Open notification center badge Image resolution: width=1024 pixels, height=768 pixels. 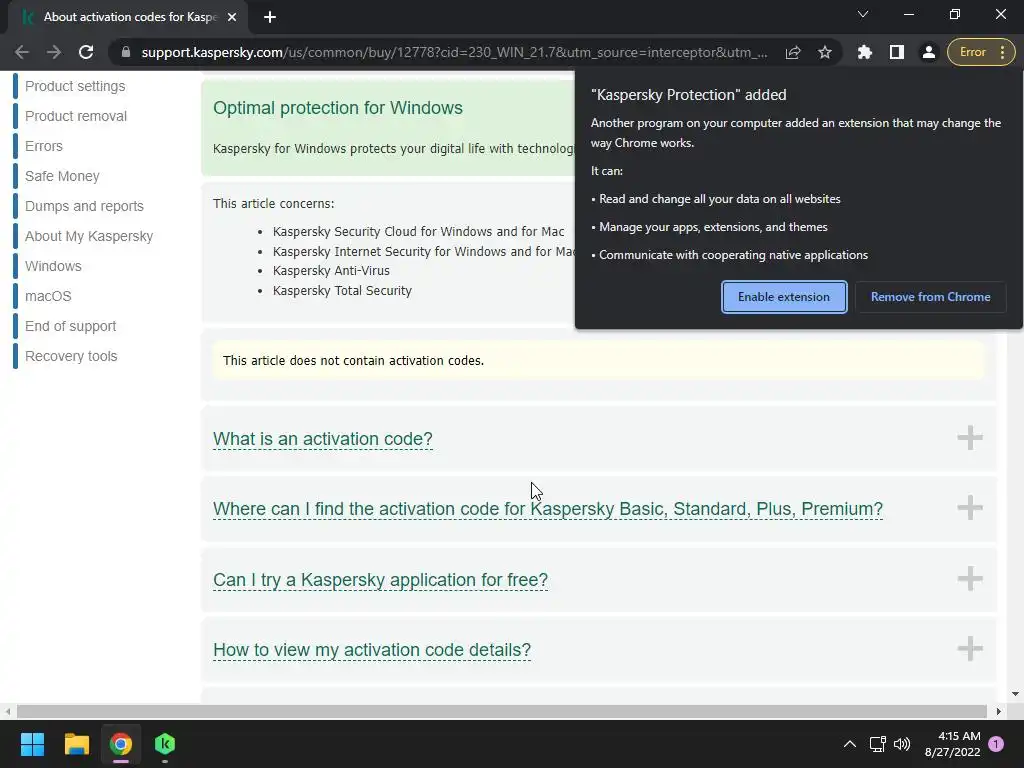(x=996, y=744)
